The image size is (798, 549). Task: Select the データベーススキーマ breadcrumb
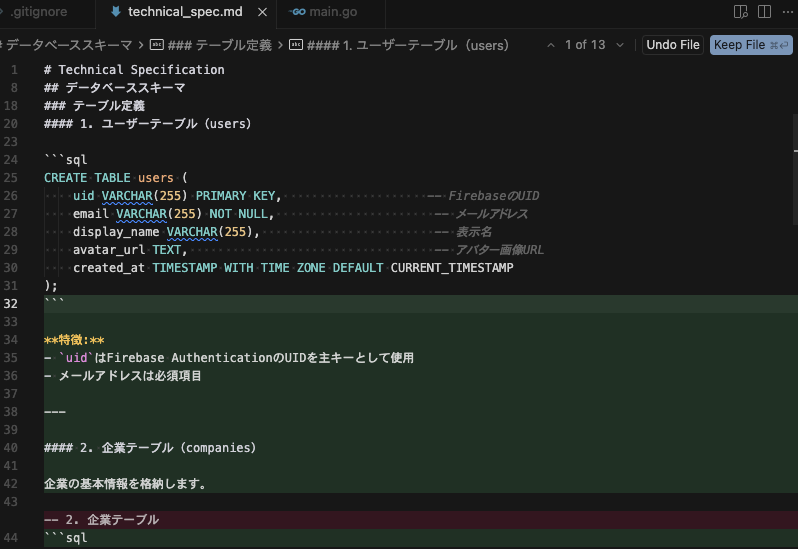[x=69, y=45]
